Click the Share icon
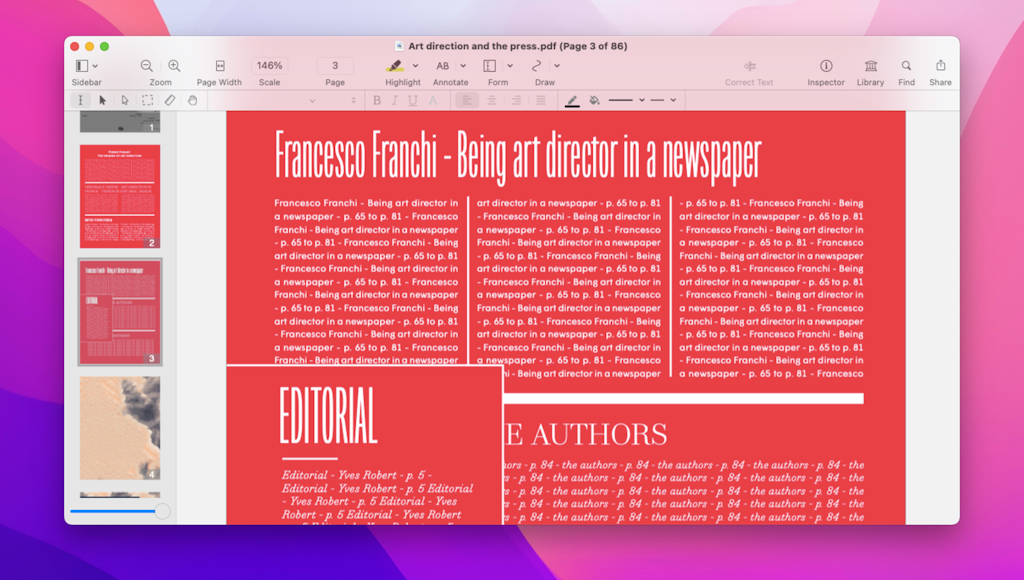Image resolution: width=1024 pixels, height=580 pixels. 940,66
